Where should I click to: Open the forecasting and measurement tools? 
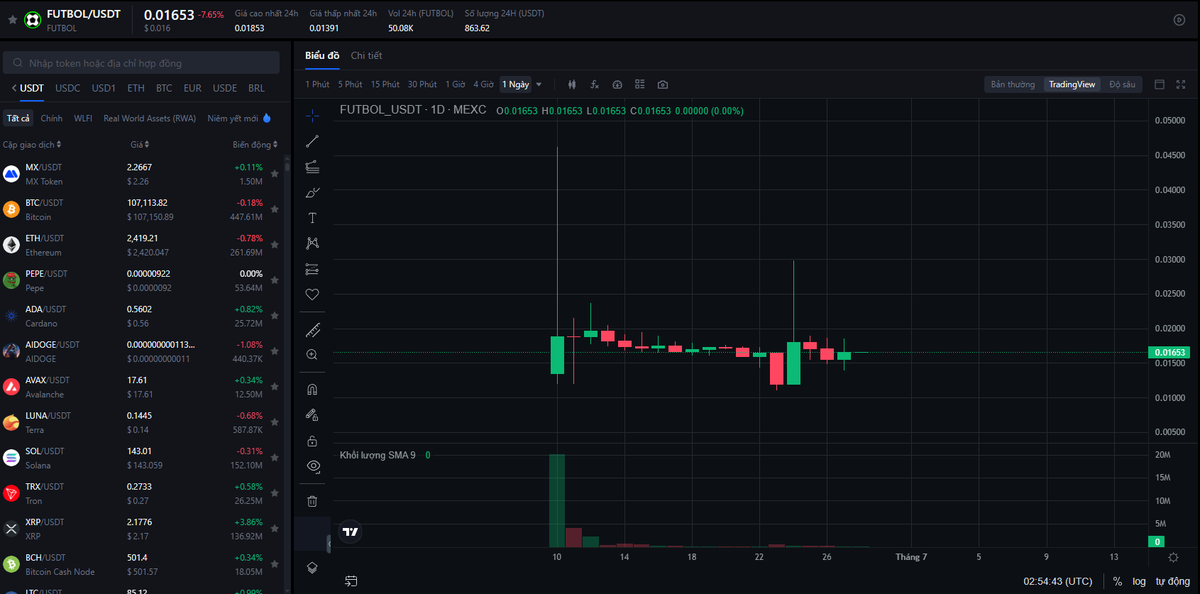pyautogui.click(x=312, y=268)
